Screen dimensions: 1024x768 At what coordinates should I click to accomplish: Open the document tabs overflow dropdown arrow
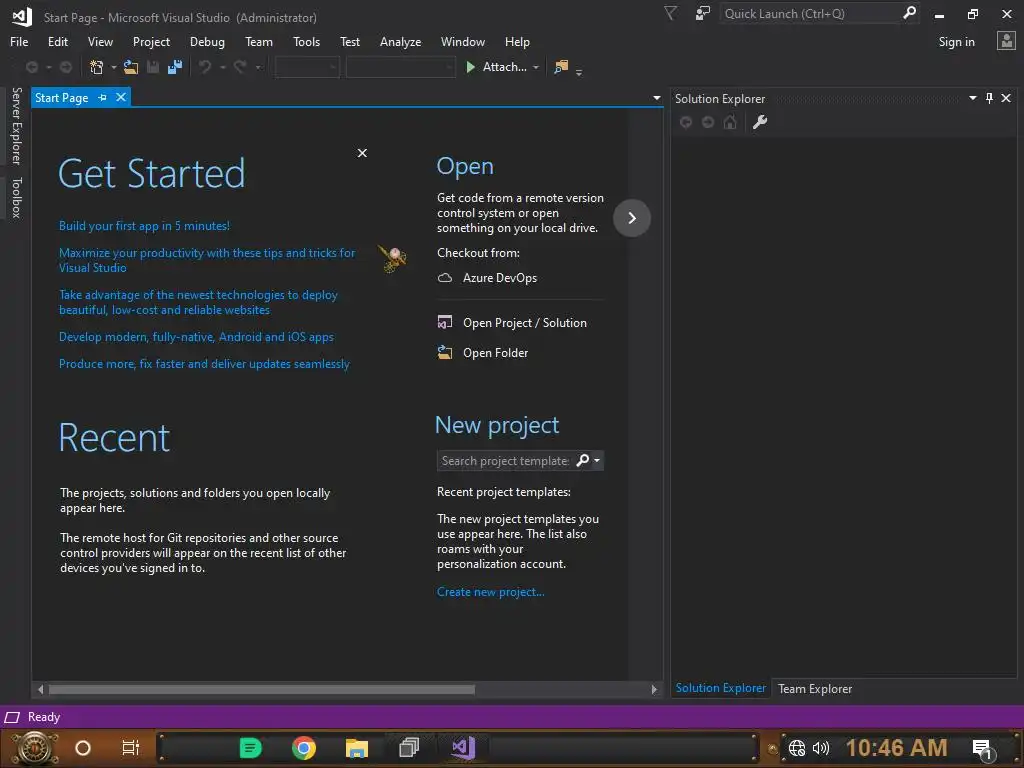[656, 99]
